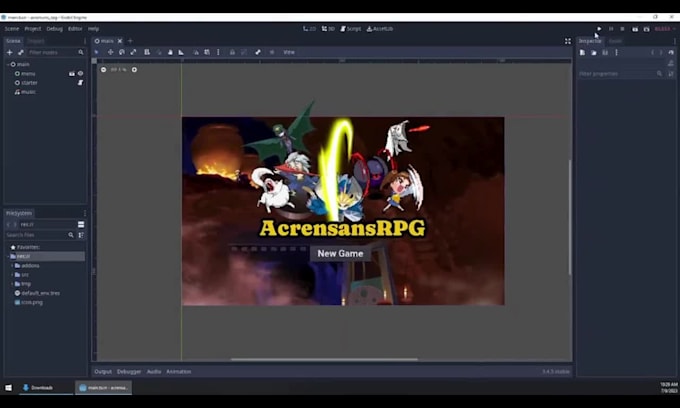Choose the Rotate Mode tool

point(122,52)
